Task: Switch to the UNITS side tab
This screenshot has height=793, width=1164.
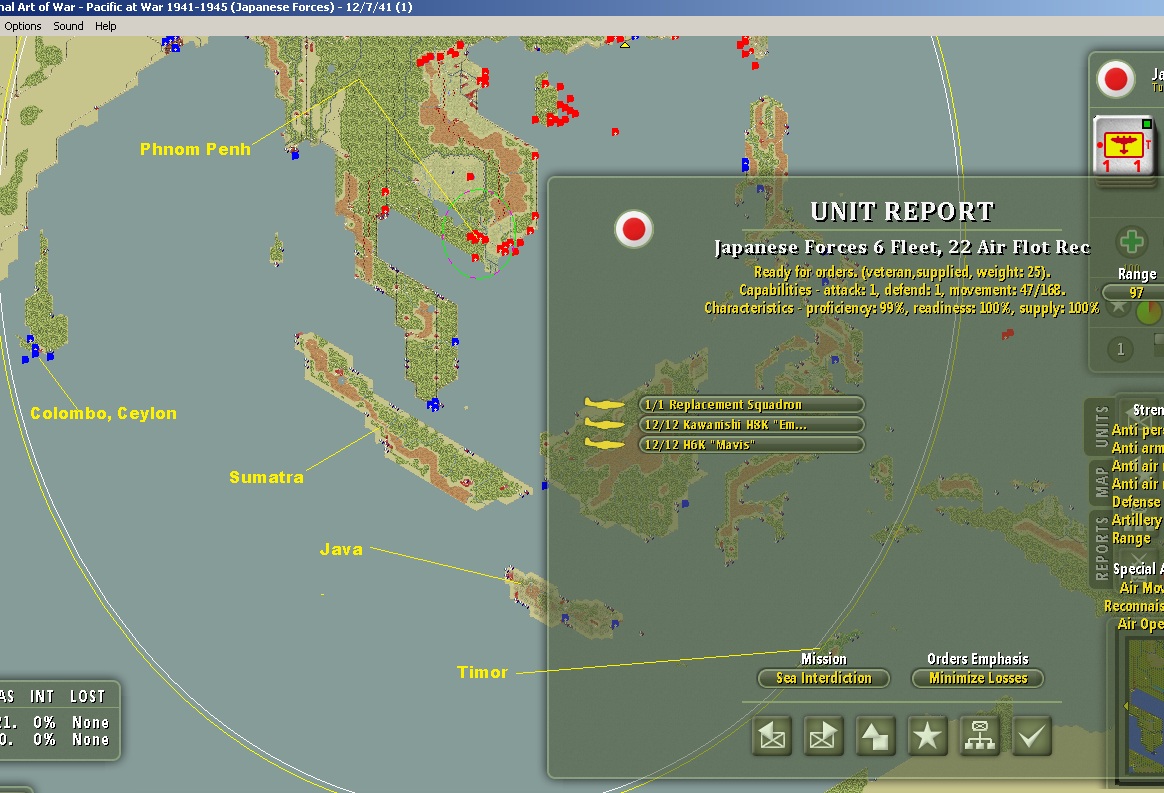Action: (x=1101, y=426)
